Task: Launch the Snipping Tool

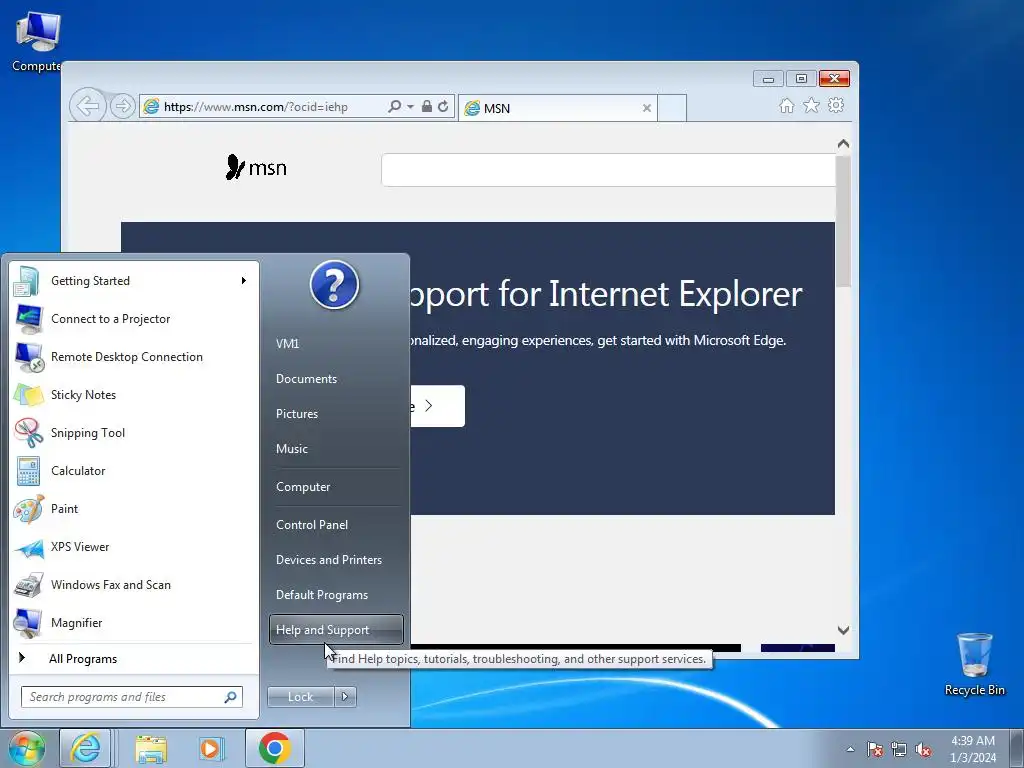Action: (x=134, y=432)
